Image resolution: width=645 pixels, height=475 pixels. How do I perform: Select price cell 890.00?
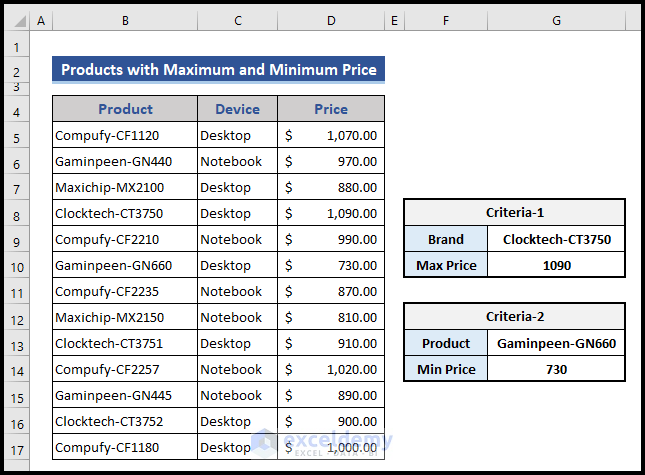pyautogui.click(x=331, y=395)
